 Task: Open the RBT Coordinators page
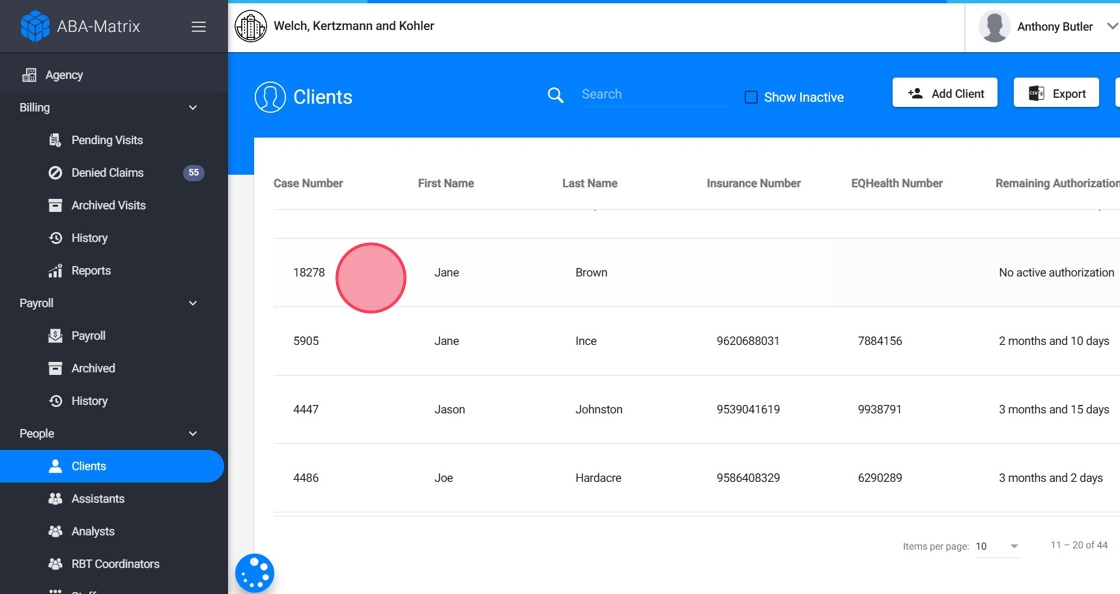pyautogui.click(x=115, y=564)
